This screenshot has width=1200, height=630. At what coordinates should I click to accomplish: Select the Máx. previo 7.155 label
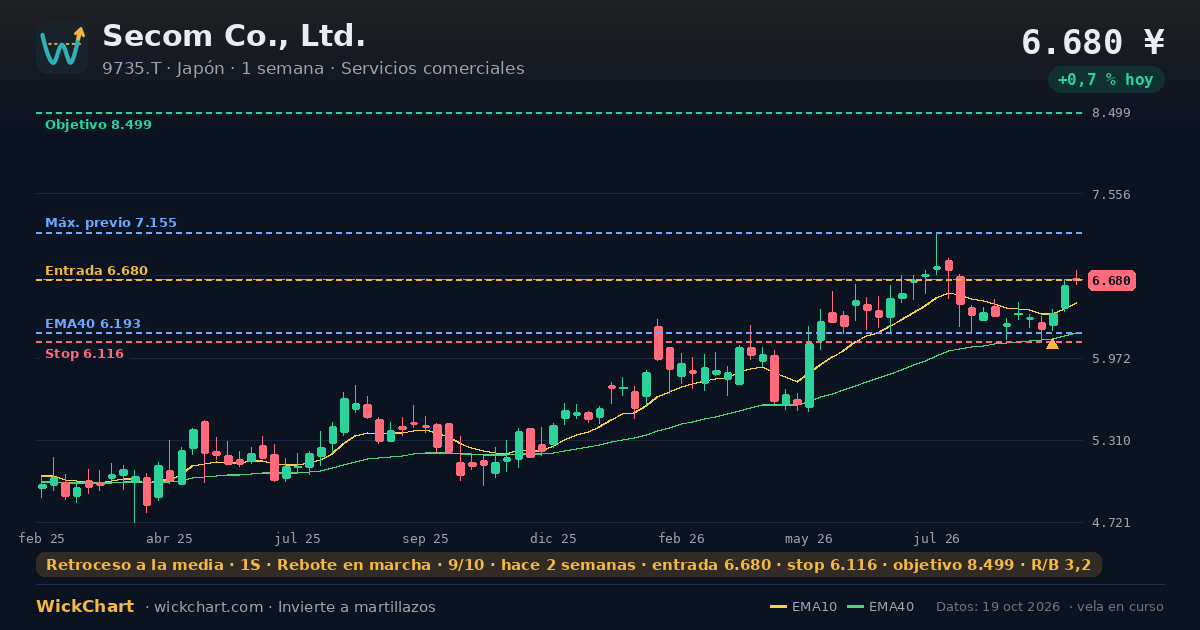pyautogui.click(x=111, y=223)
